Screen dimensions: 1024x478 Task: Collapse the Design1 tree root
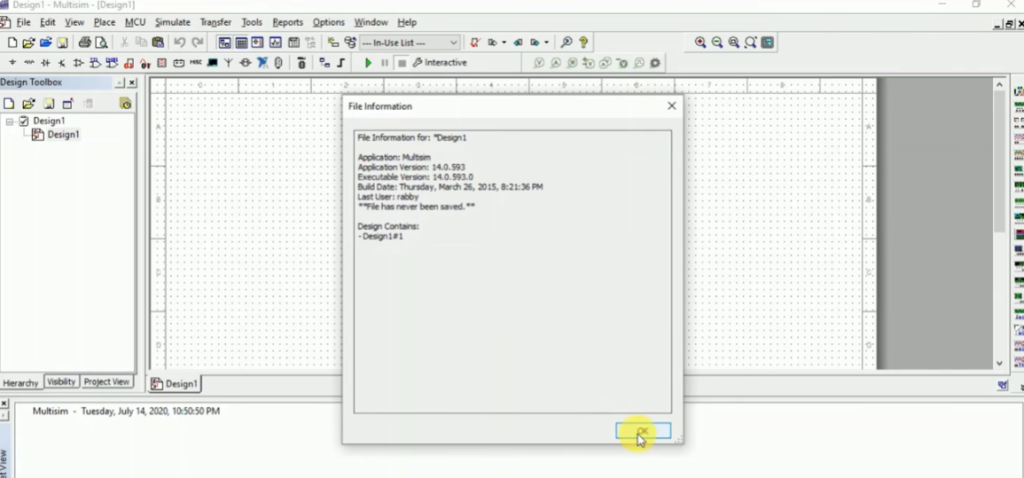click(10, 121)
